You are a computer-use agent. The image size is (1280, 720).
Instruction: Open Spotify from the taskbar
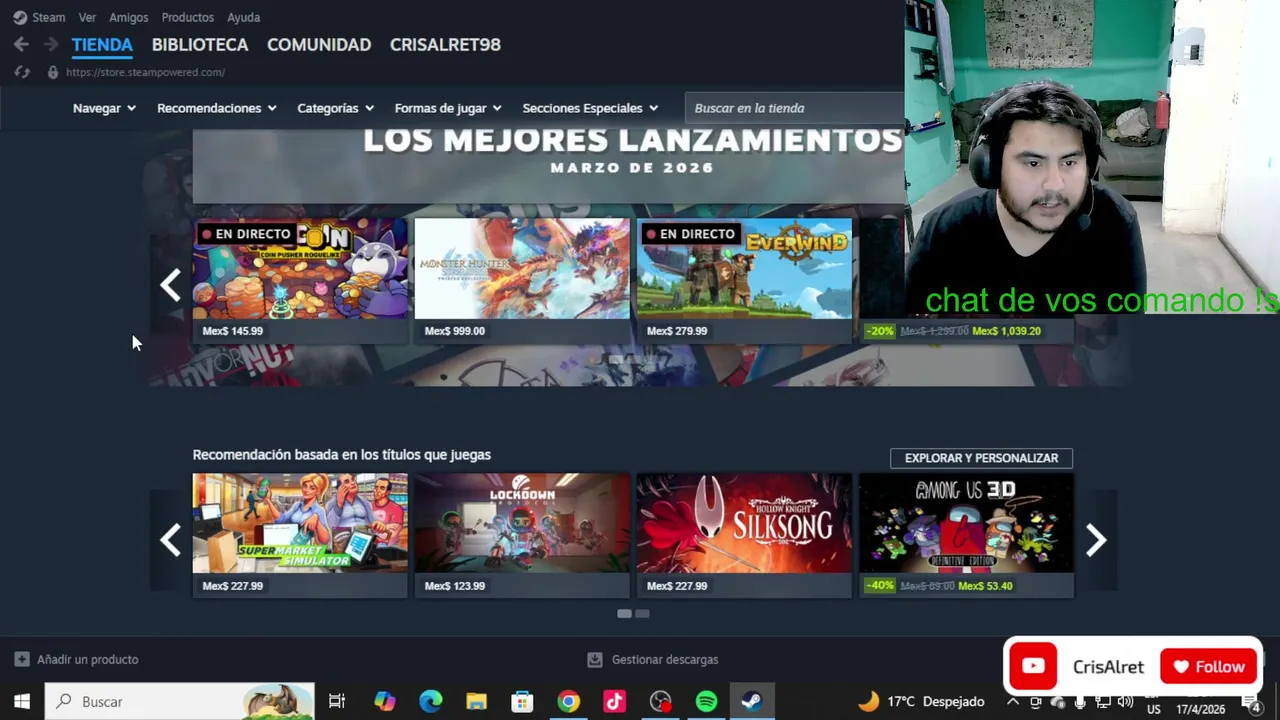706,701
